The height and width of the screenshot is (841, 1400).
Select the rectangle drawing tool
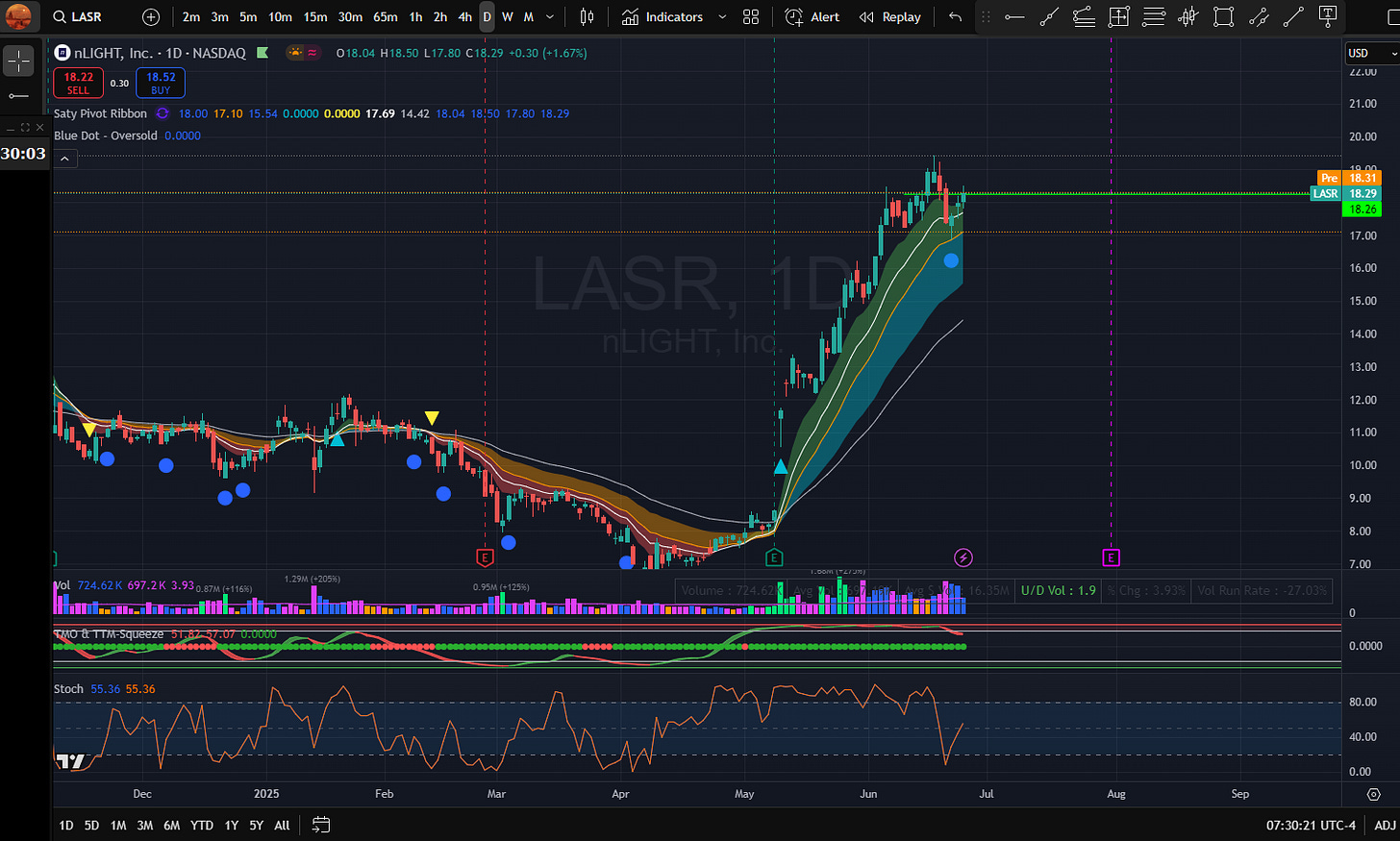[1223, 17]
